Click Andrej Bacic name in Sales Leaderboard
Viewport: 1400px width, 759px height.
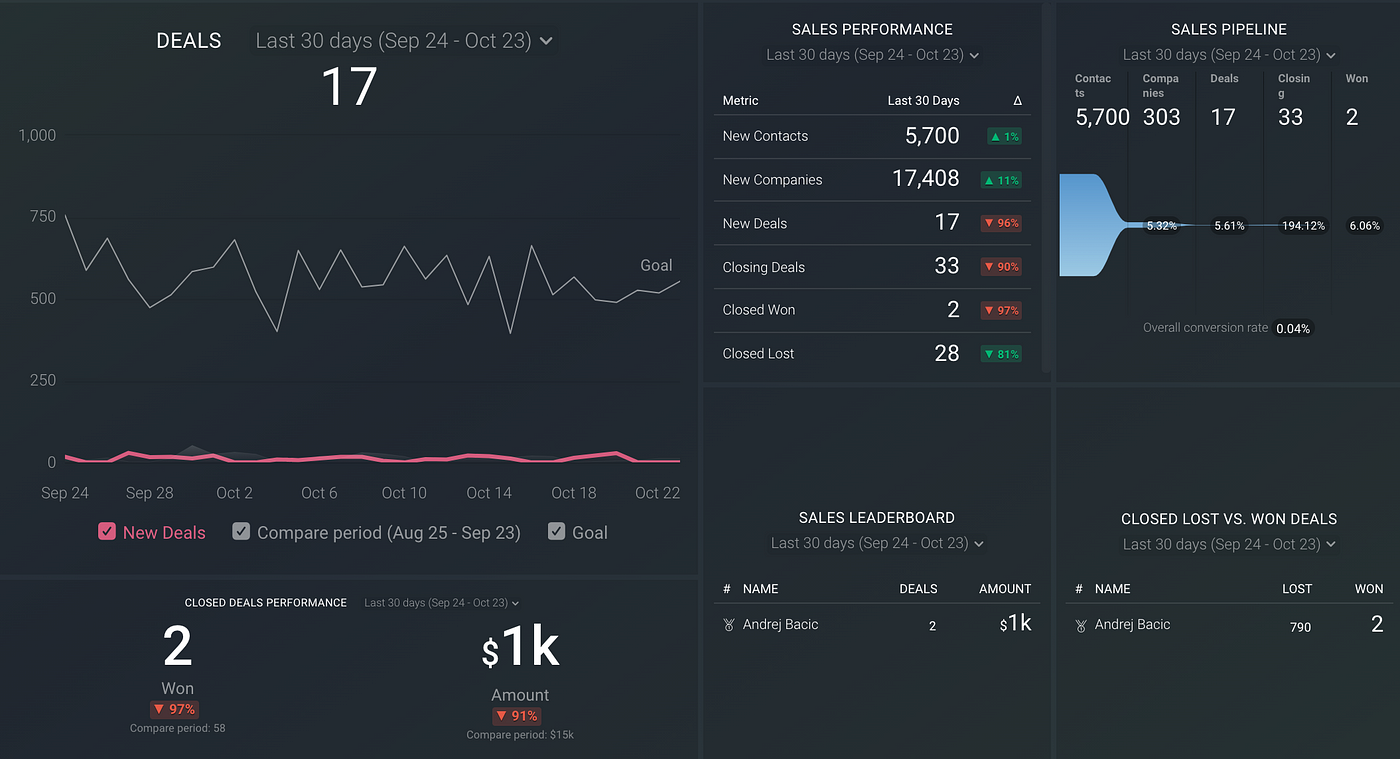click(x=780, y=625)
